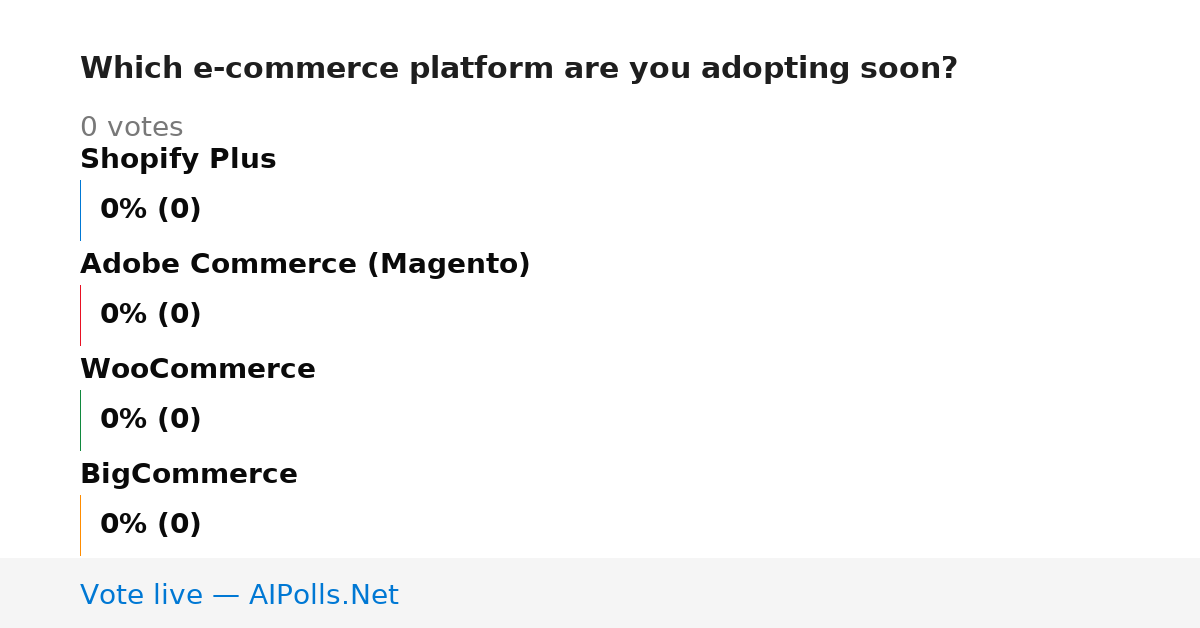Click the gray footer bar area
1200x628 pixels.
600,593
